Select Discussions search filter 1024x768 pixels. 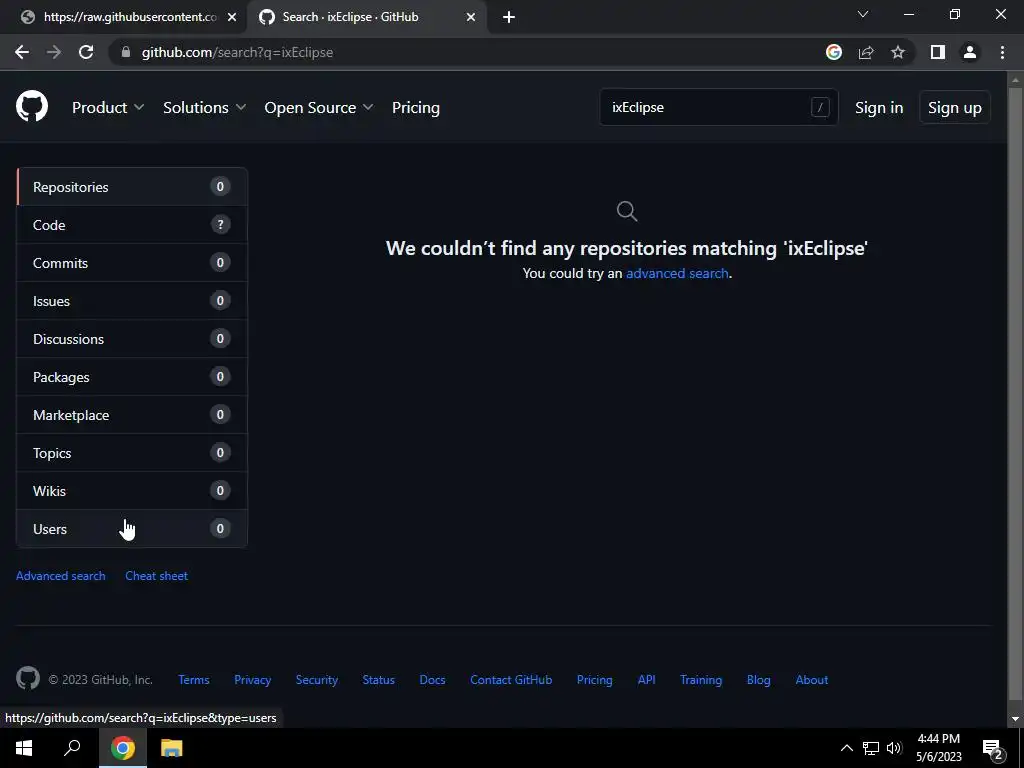pyautogui.click(x=132, y=338)
